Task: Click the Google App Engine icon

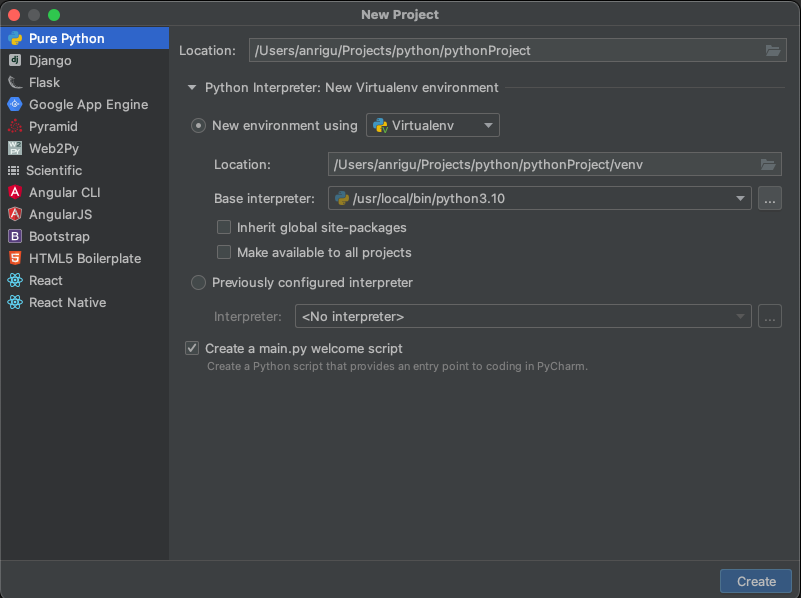Action: tap(14, 105)
